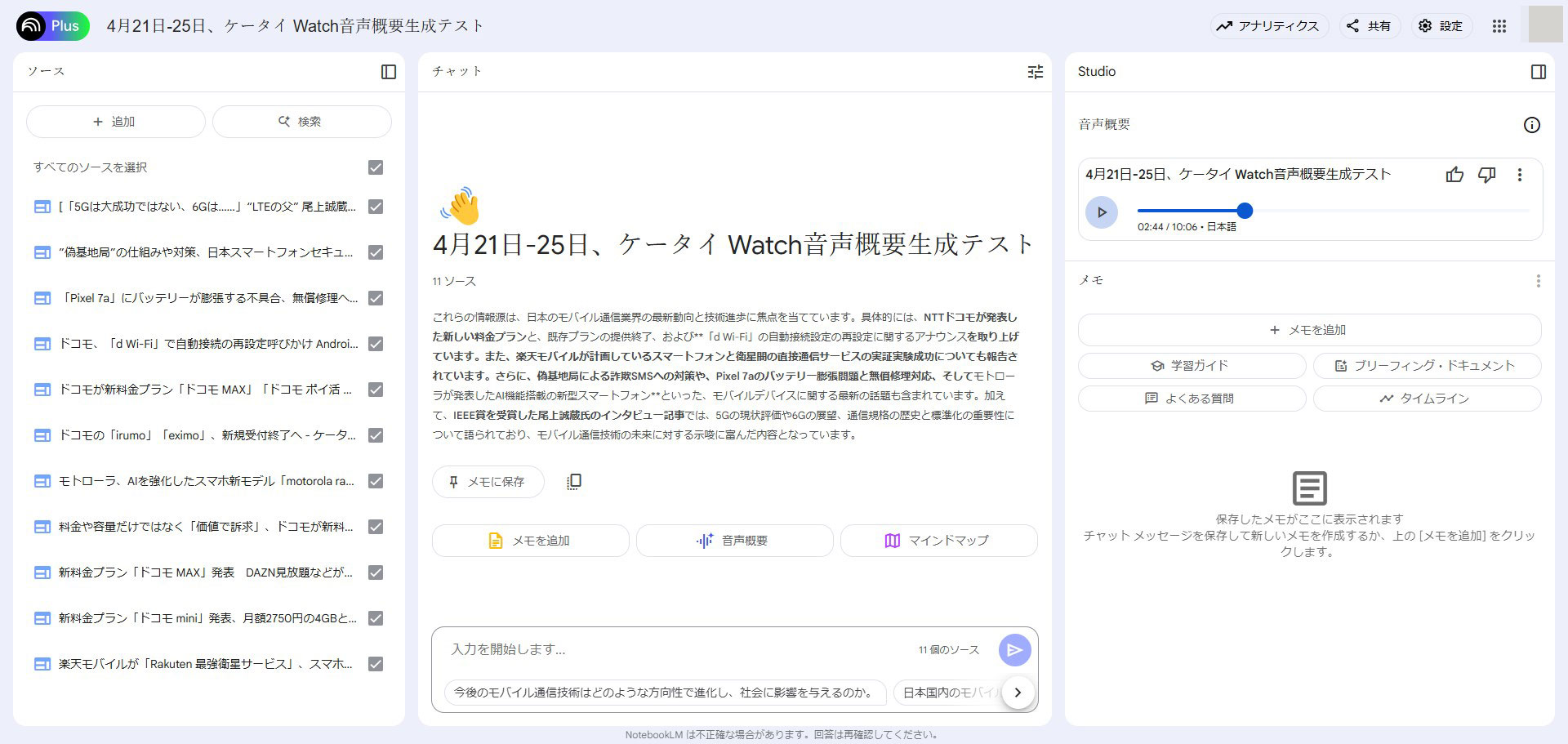This screenshot has height=744, width=1568.
Task: Open source ドコモが新料金プラン「ドコモ MAX」
Action: [206, 390]
